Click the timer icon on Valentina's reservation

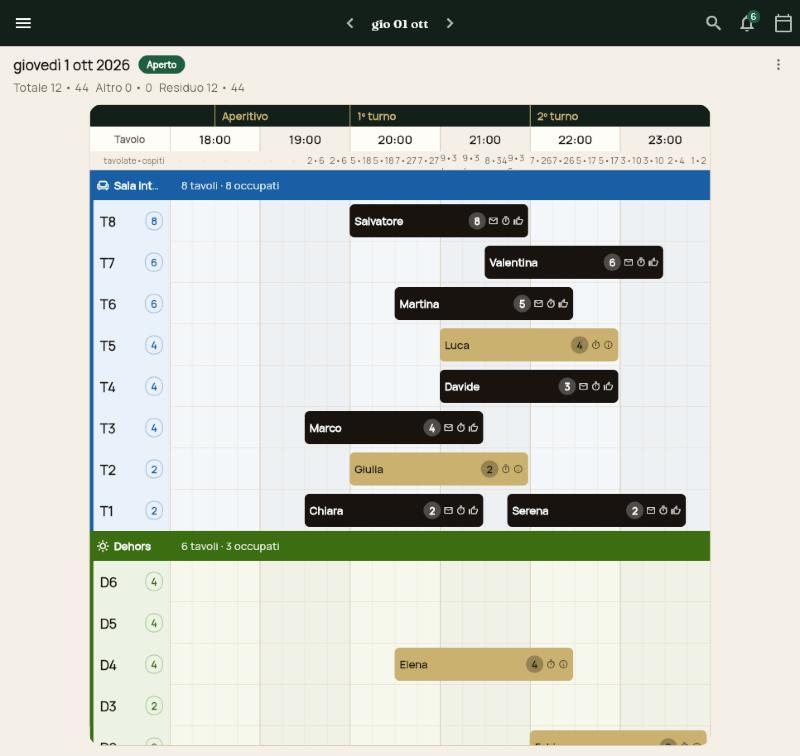(641, 262)
